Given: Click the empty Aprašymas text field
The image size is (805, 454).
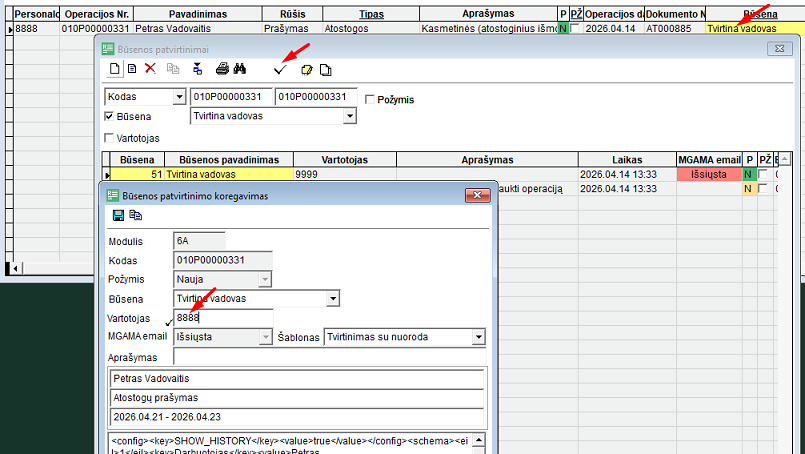Looking at the screenshot, I should [x=328, y=357].
